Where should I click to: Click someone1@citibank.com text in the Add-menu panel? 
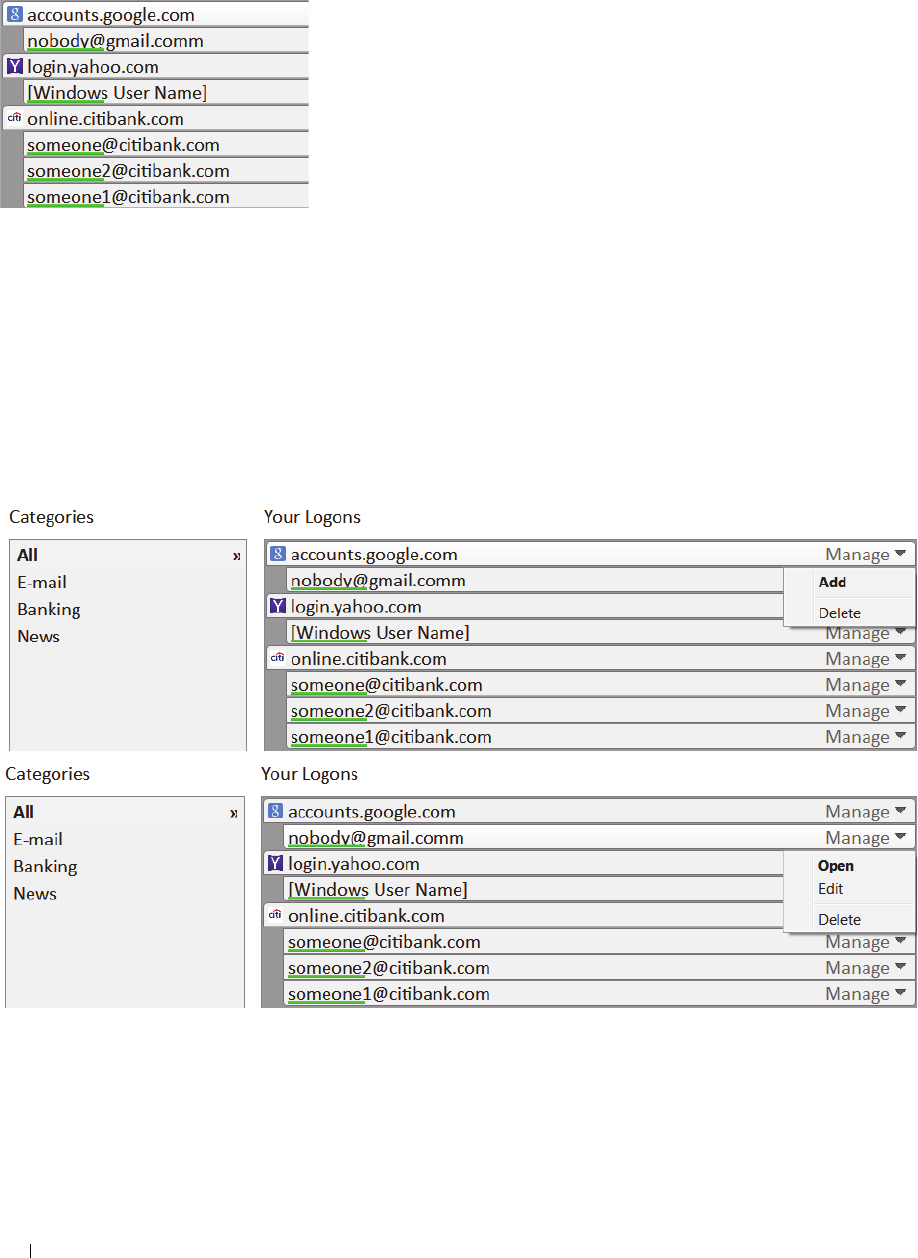coord(391,737)
